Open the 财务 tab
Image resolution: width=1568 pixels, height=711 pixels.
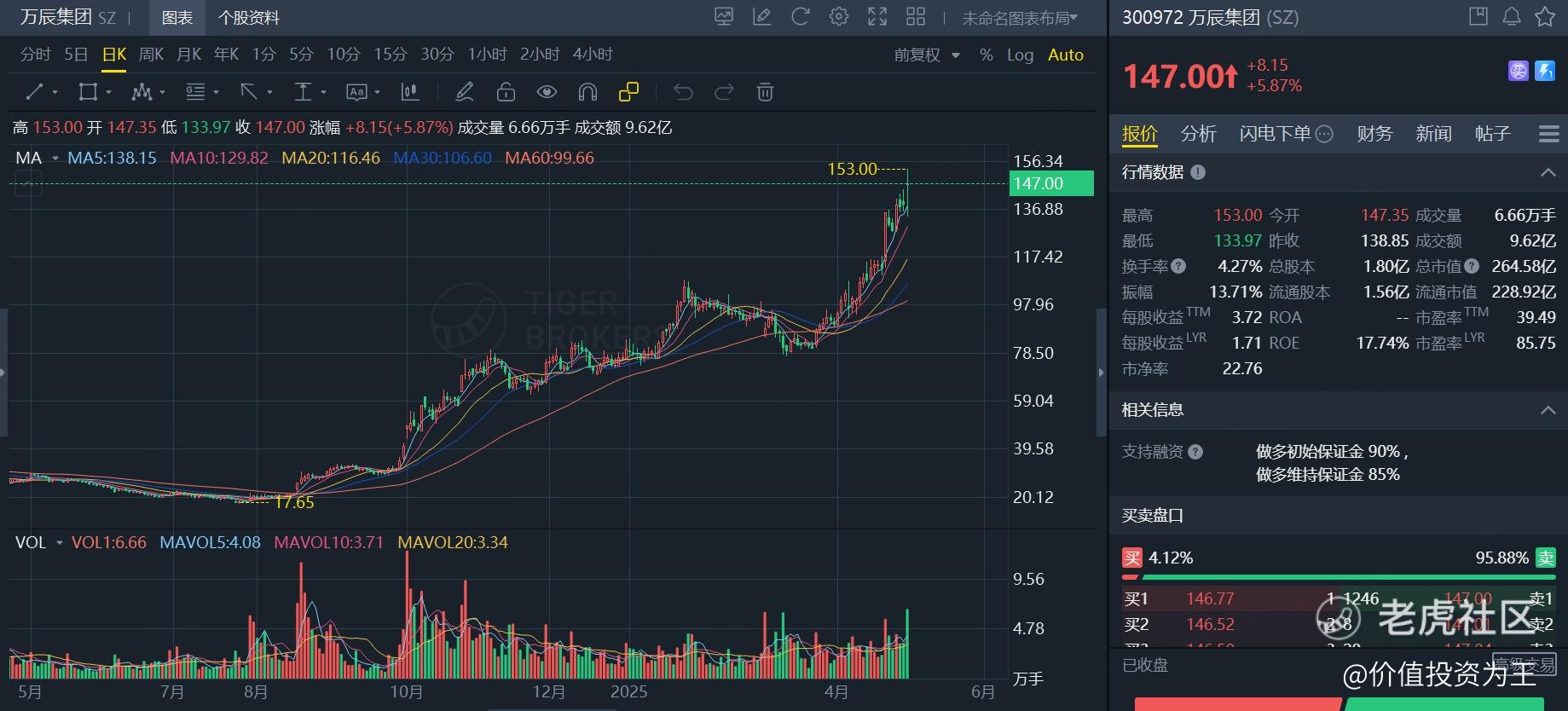click(x=1374, y=134)
